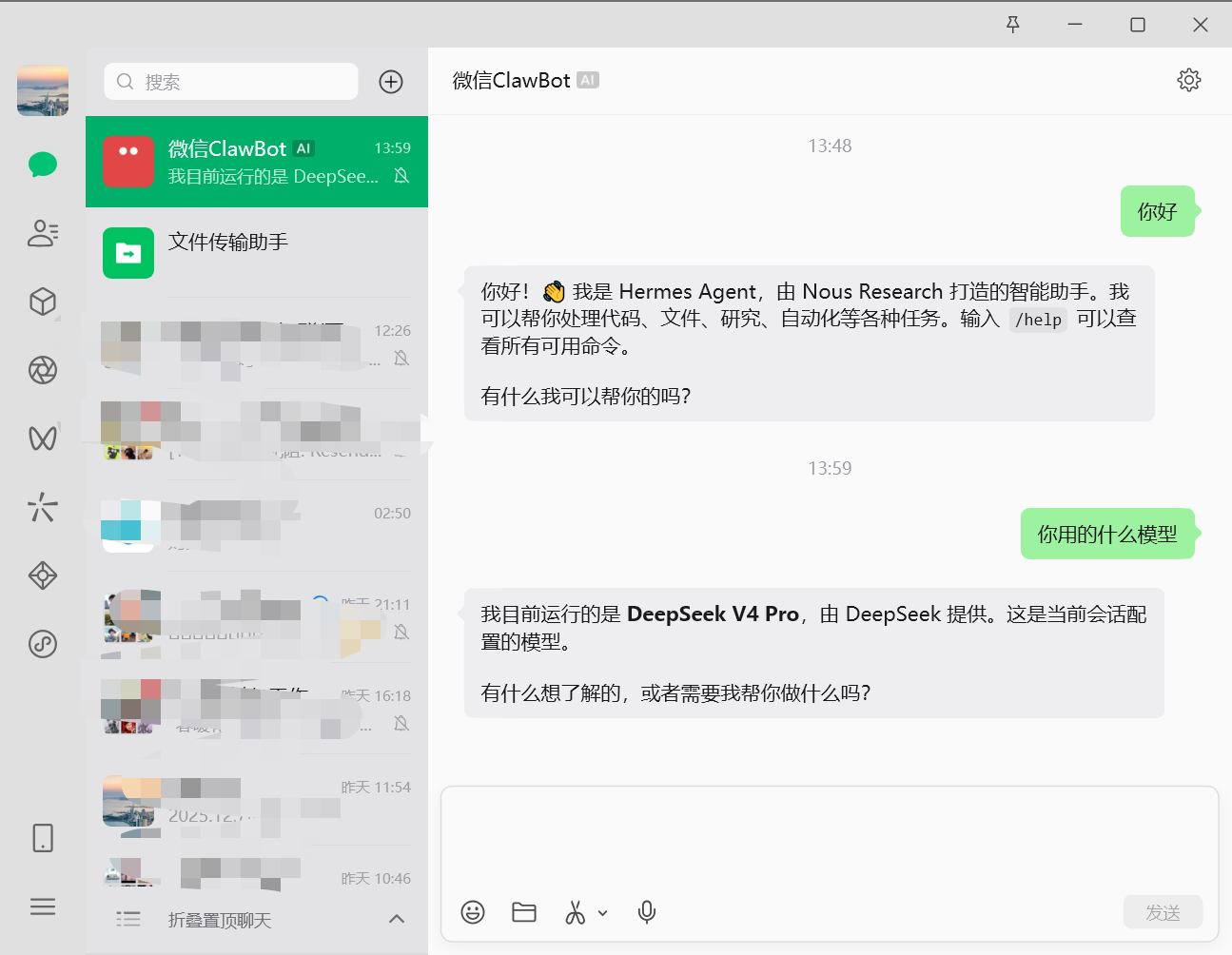The image size is (1232, 955).
Task: Open the spark search icon in sidebar
Action: click(43, 507)
